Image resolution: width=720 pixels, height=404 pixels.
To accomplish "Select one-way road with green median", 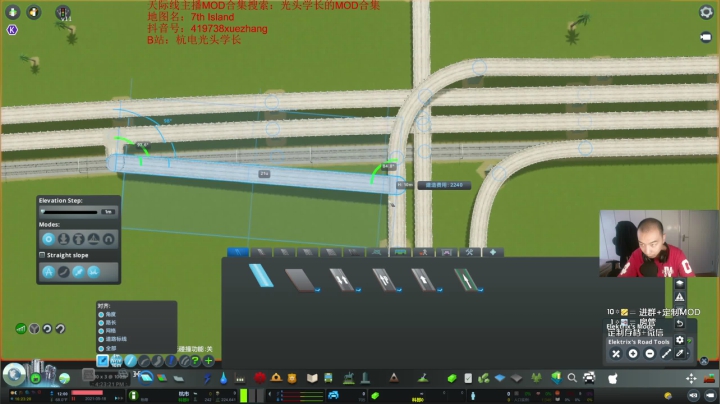I will click(x=467, y=280).
